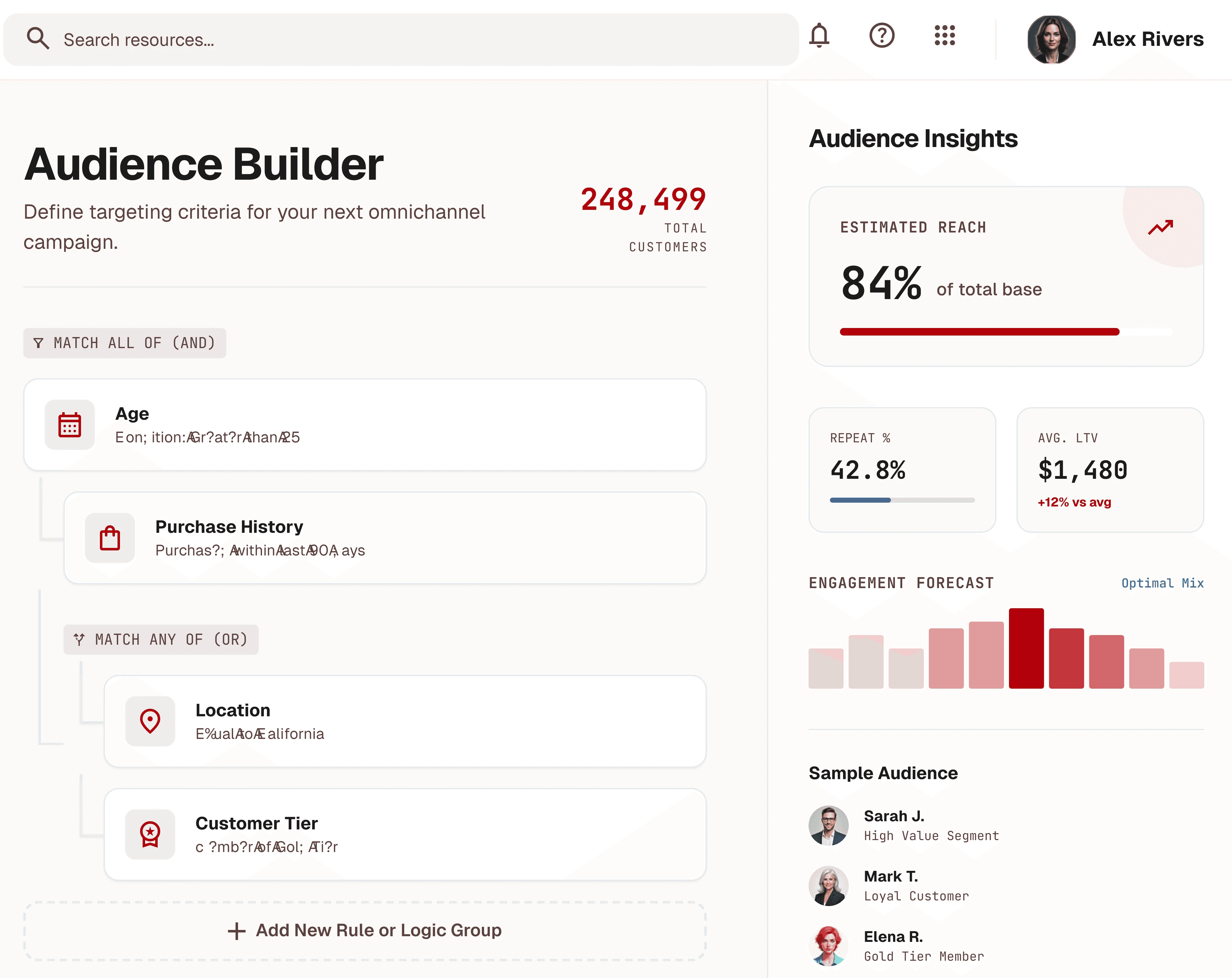Open the Customer Tier rule card

pyautogui.click(x=405, y=834)
